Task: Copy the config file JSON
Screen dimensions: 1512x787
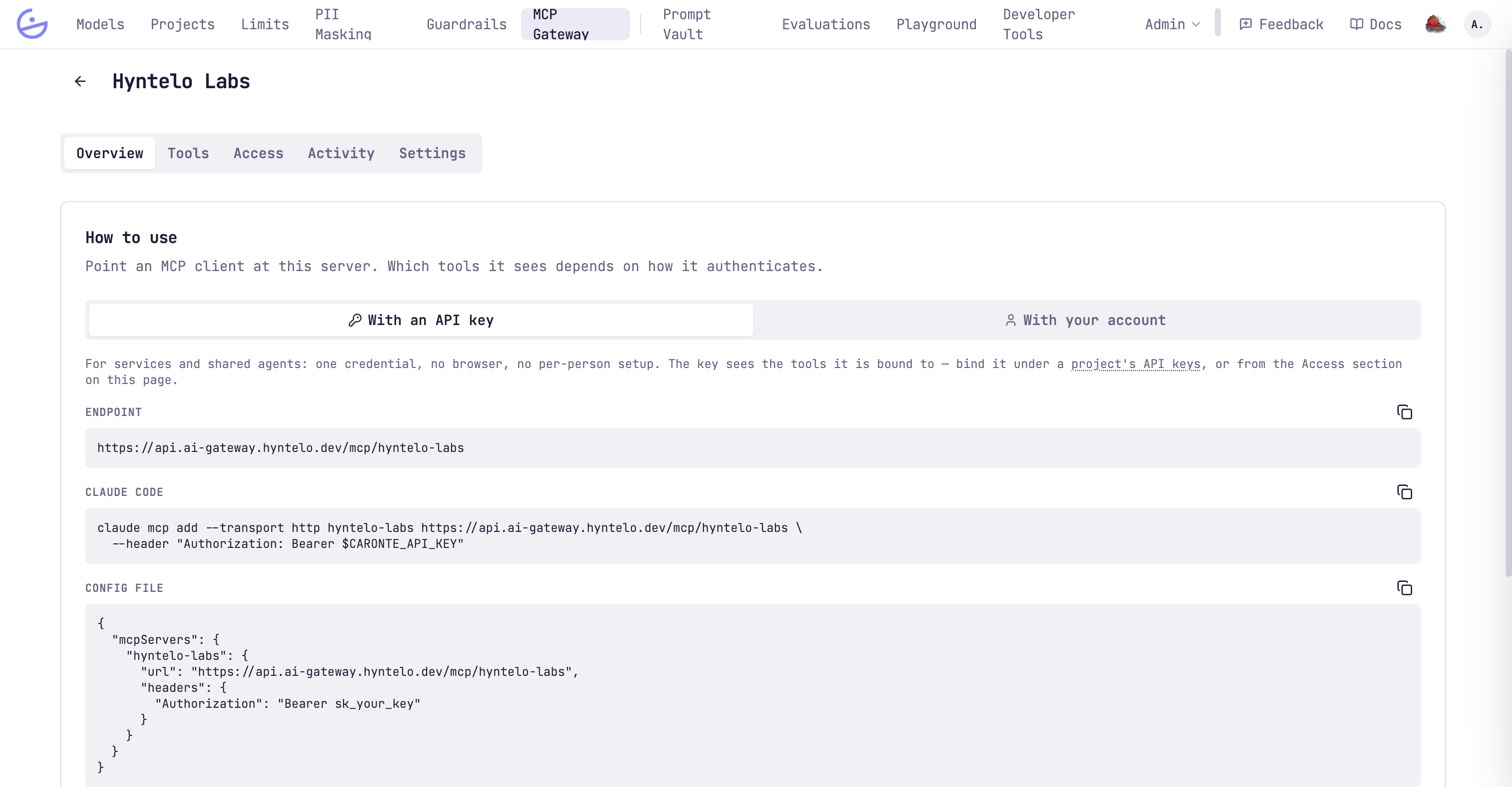Action: coord(1404,588)
